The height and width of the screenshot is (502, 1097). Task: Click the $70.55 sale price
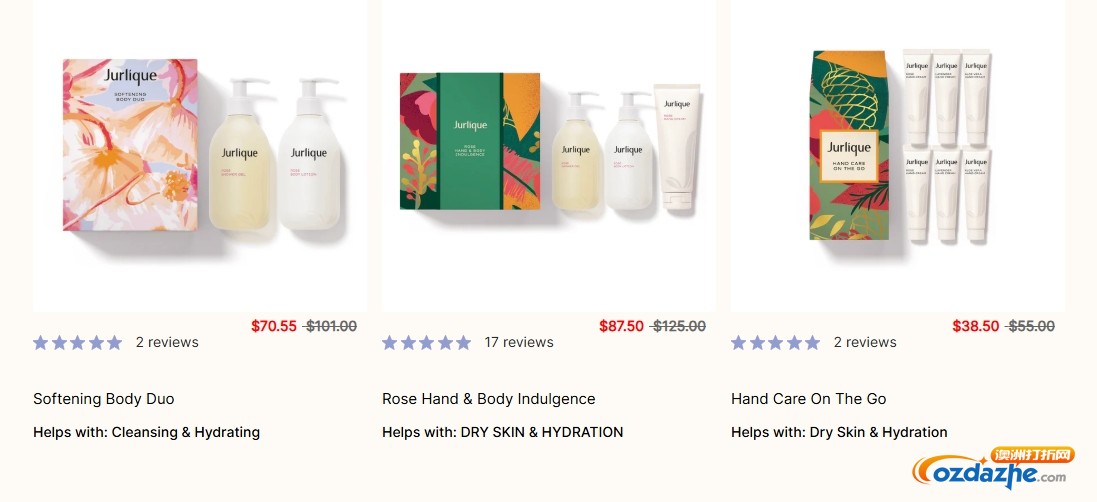(274, 326)
